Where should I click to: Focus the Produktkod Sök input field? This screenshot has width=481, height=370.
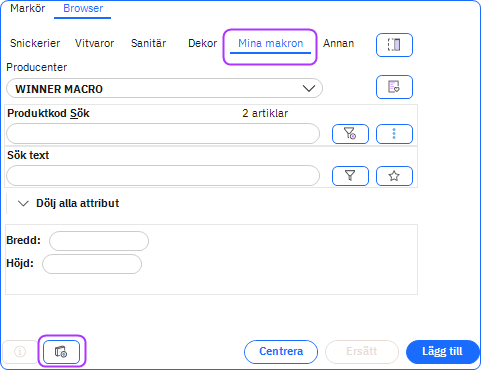[163, 134]
